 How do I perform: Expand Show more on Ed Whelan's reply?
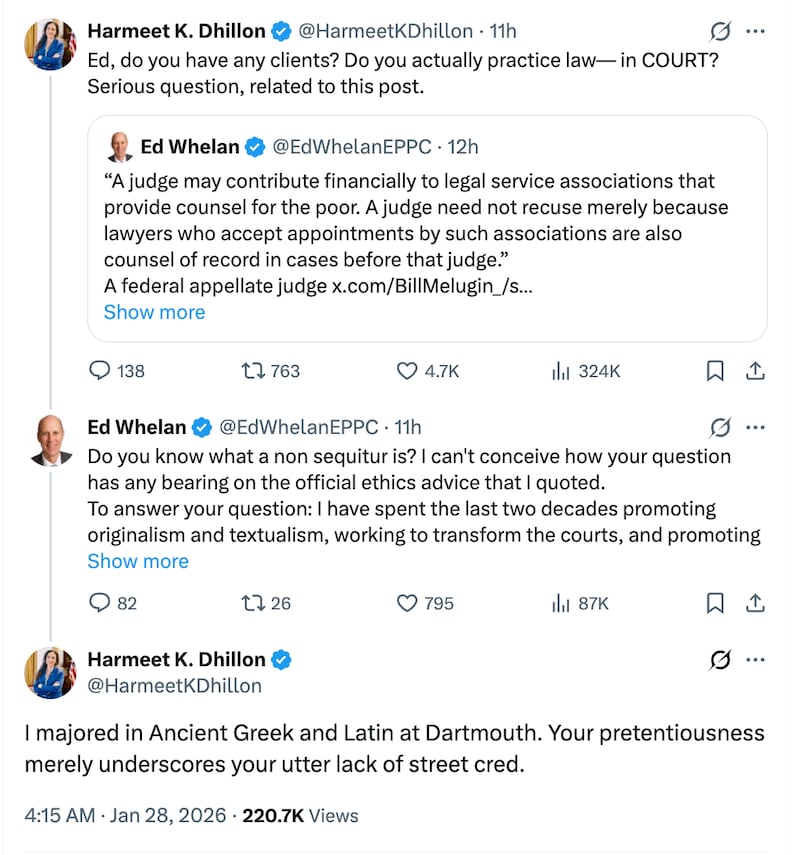138,561
